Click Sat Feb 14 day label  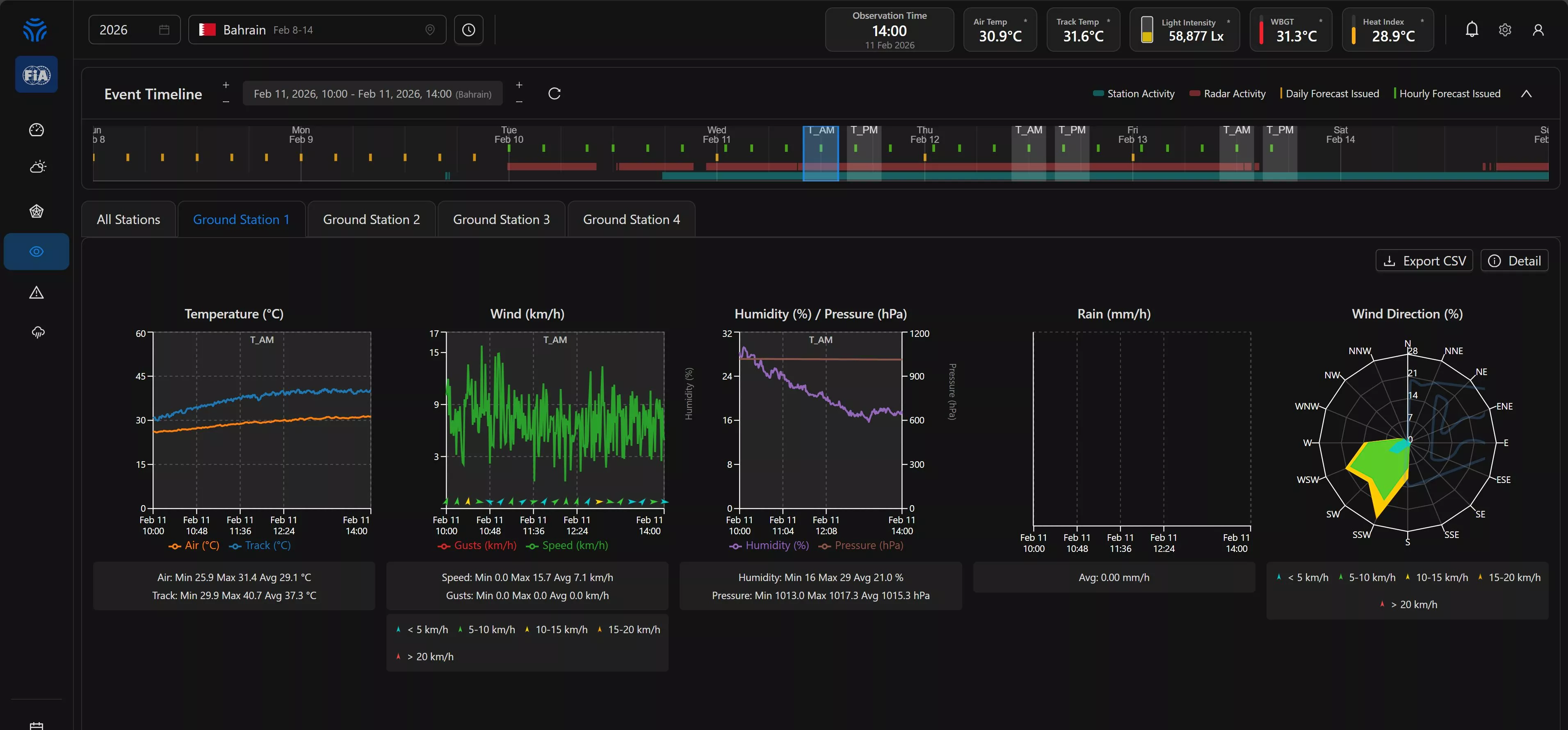click(1340, 135)
